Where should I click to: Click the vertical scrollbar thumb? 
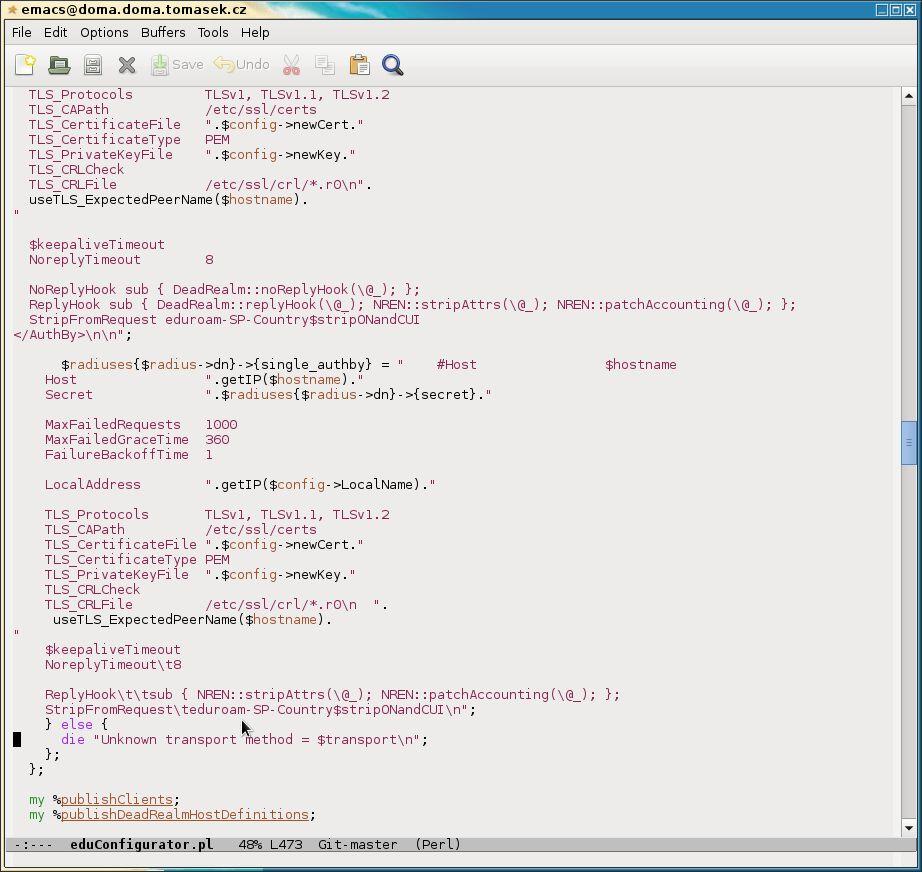point(908,443)
